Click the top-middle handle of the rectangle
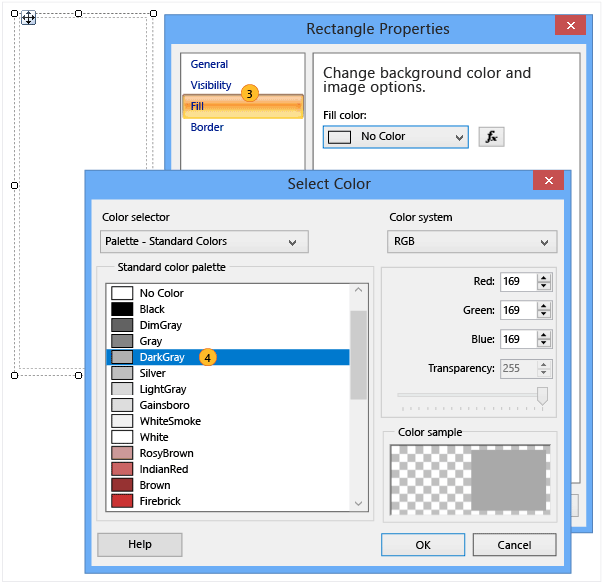 (x=78, y=13)
